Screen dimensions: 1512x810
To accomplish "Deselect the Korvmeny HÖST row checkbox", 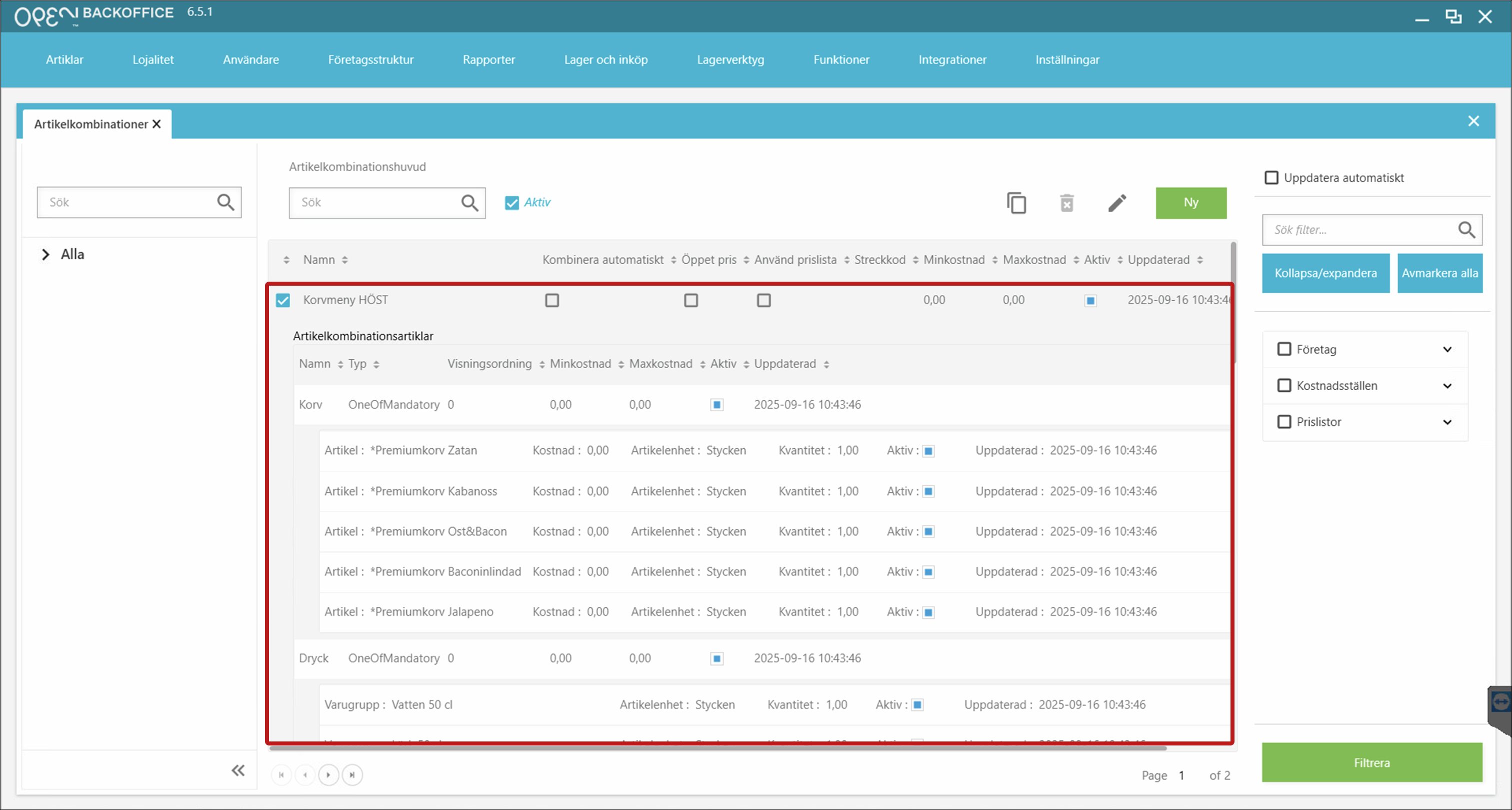I will coord(283,300).
